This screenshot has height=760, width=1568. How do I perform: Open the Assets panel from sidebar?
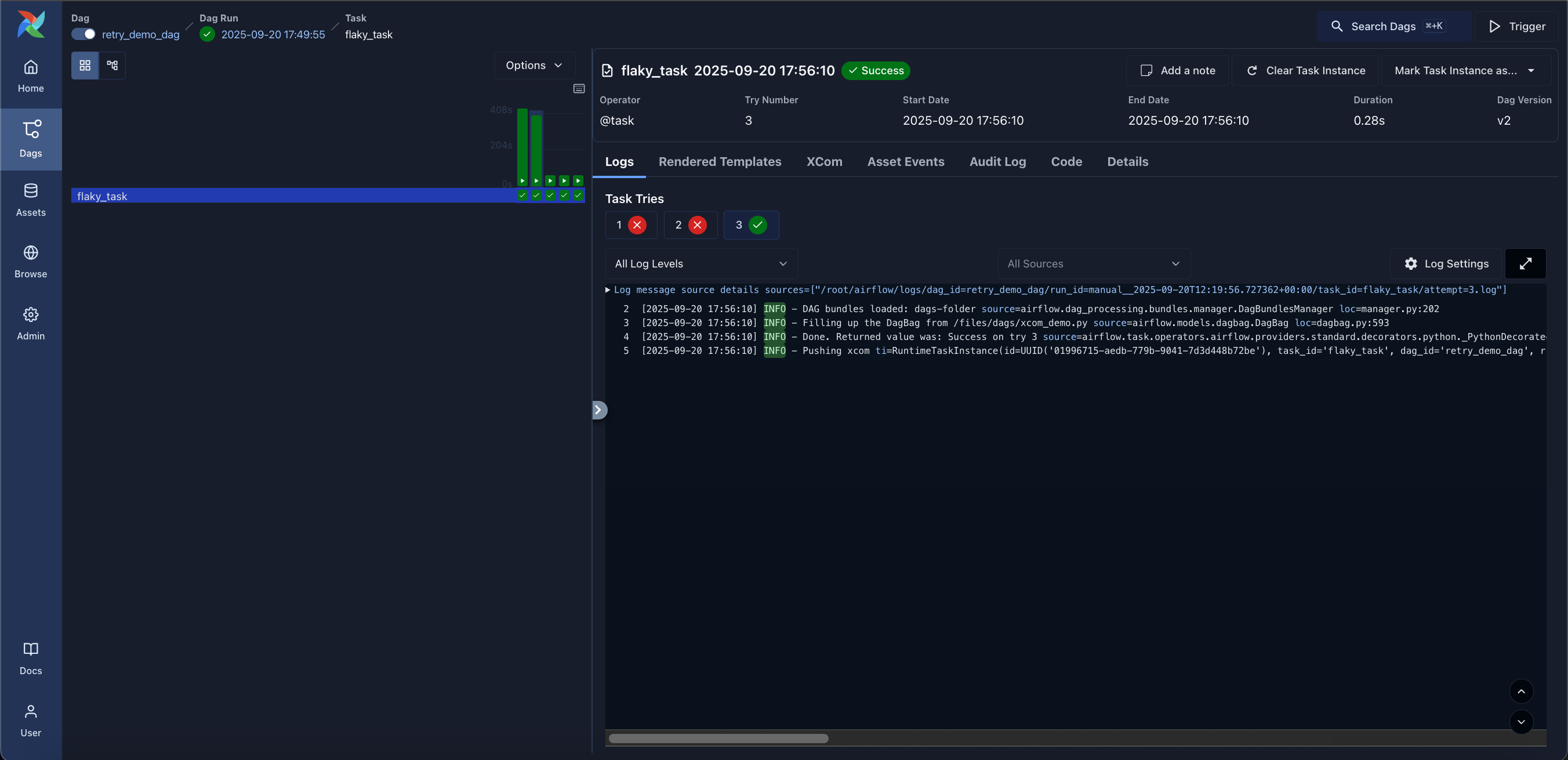(30, 199)
